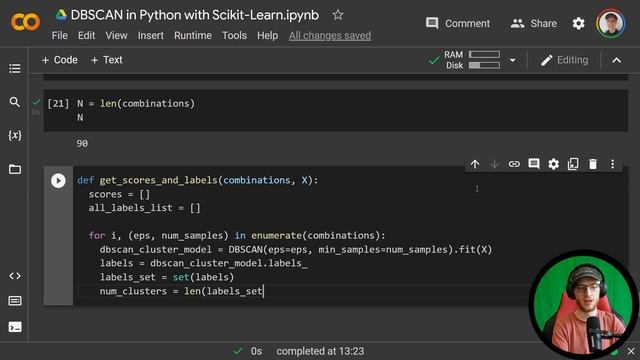Open the find and replace search icon
This screenshot has height=360, width=640.
[15, 102]
